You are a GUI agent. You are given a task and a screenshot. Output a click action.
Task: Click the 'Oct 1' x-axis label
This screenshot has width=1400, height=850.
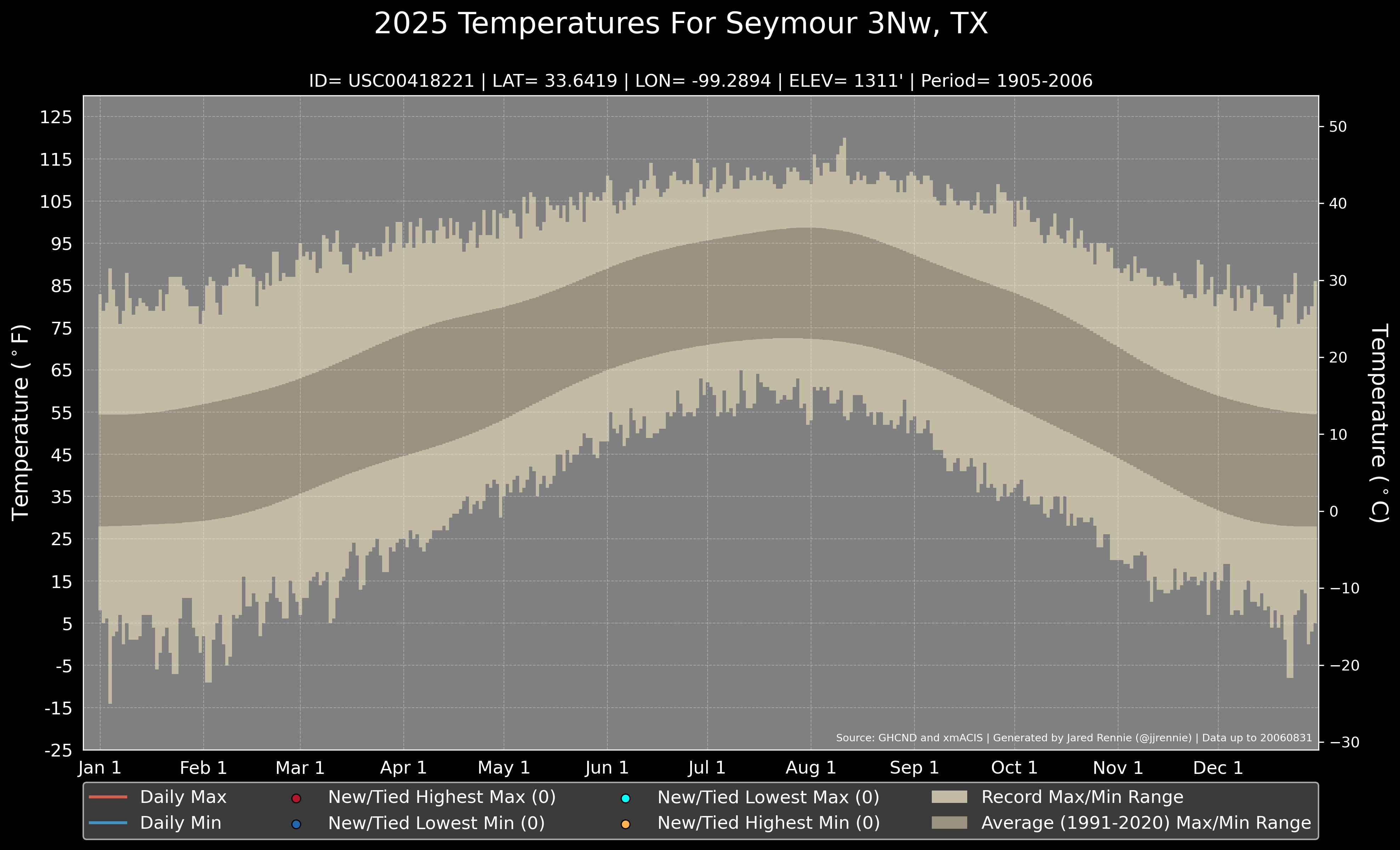[x=1014, y=768]
